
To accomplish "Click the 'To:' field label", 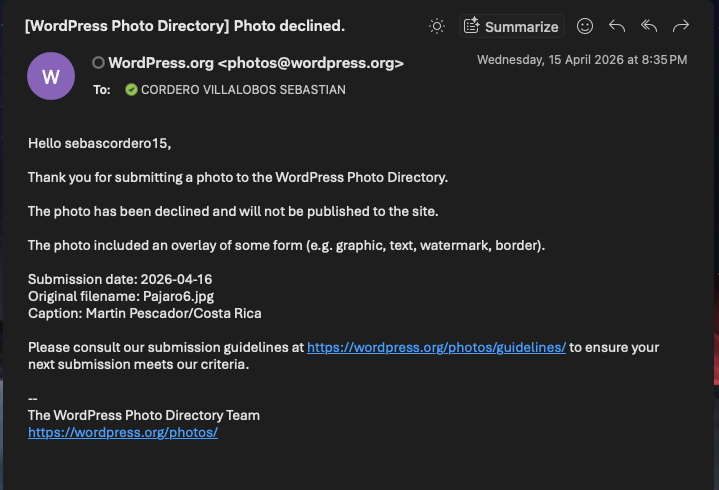I will 102,90.
